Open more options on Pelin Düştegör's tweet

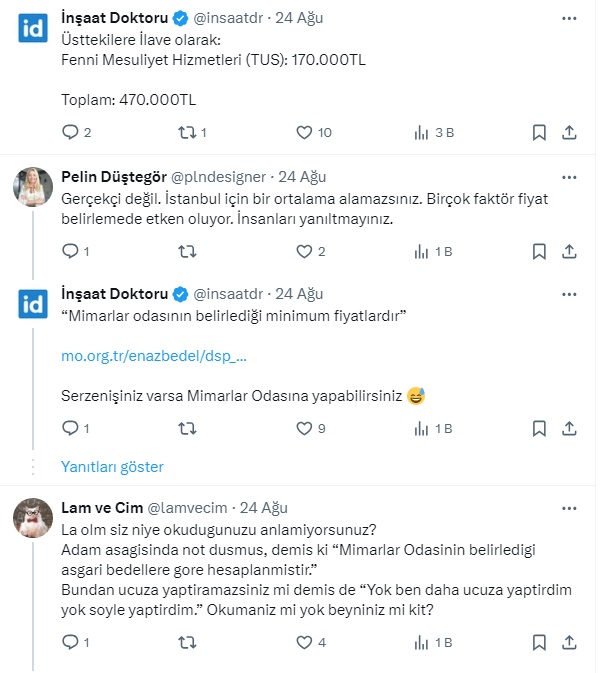569,176
